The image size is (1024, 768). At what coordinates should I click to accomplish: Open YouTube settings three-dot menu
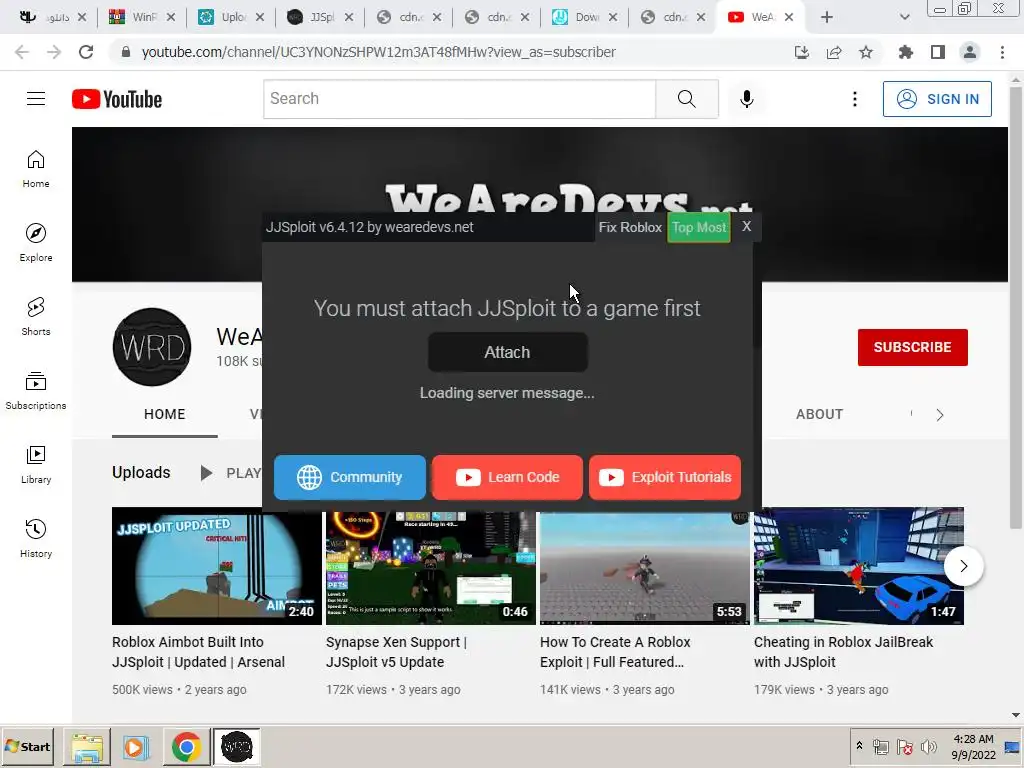point(854,99)
